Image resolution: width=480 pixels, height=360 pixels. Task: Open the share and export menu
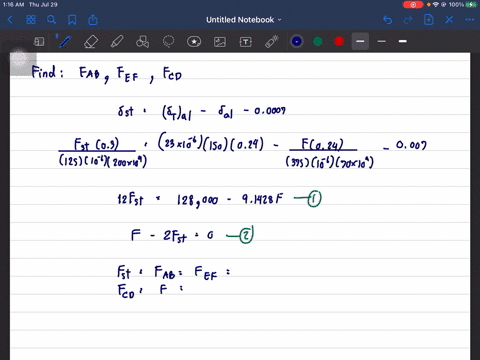click(93, 20)
